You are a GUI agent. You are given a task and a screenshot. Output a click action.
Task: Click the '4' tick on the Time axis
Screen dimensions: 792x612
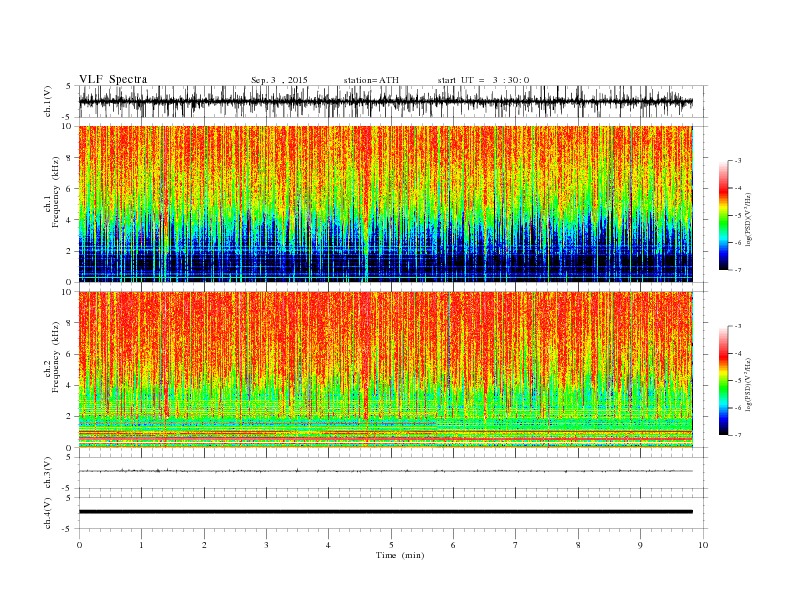(328, 545)
